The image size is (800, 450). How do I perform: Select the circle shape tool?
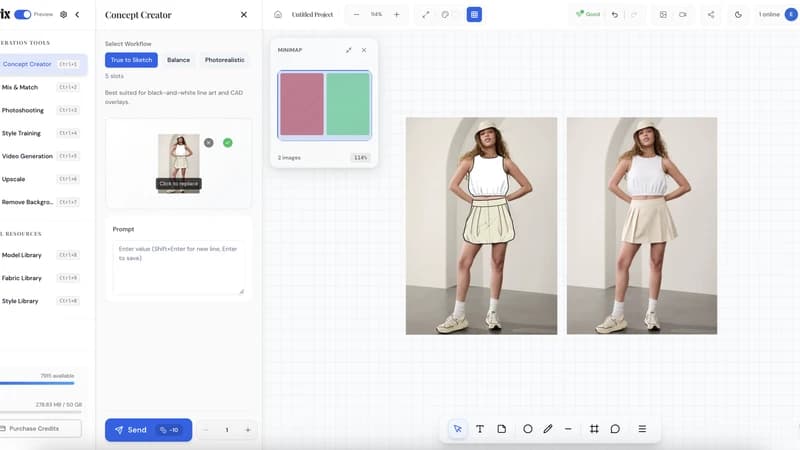pyautogui.click(x=528, y=429)
